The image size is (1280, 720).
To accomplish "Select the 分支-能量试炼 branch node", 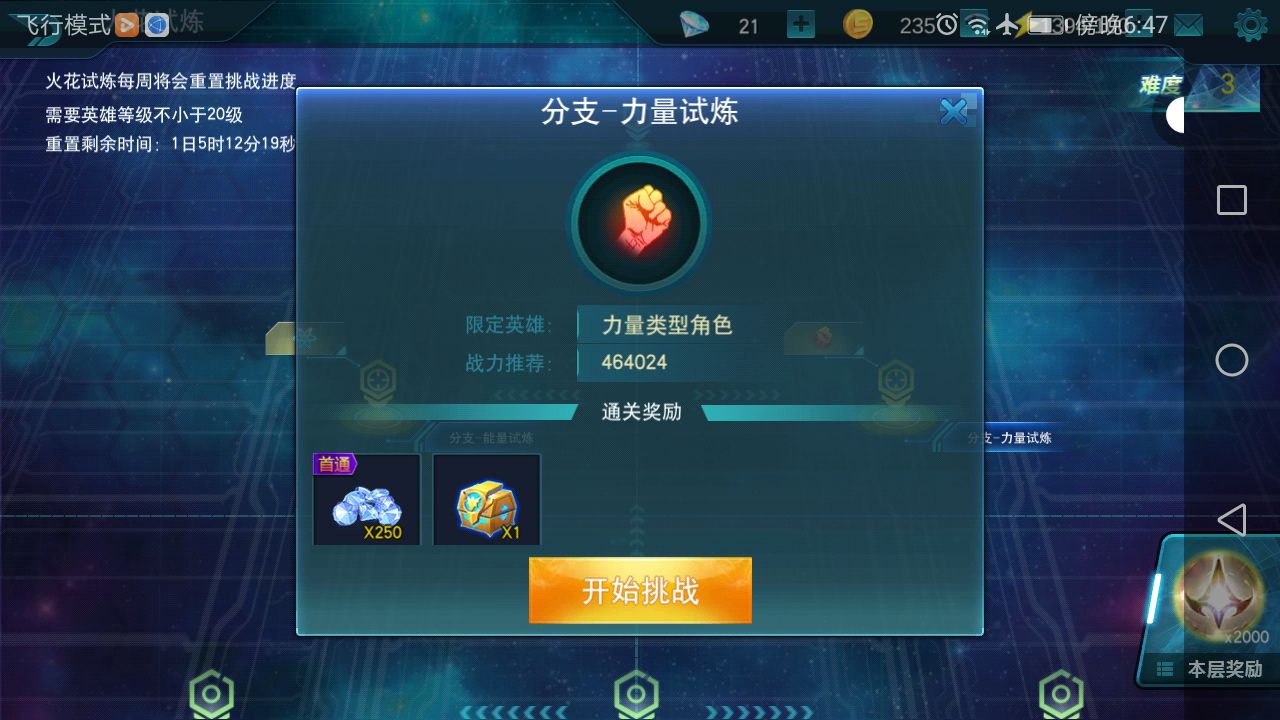I will pyautogui.click(x=491, y=438).
